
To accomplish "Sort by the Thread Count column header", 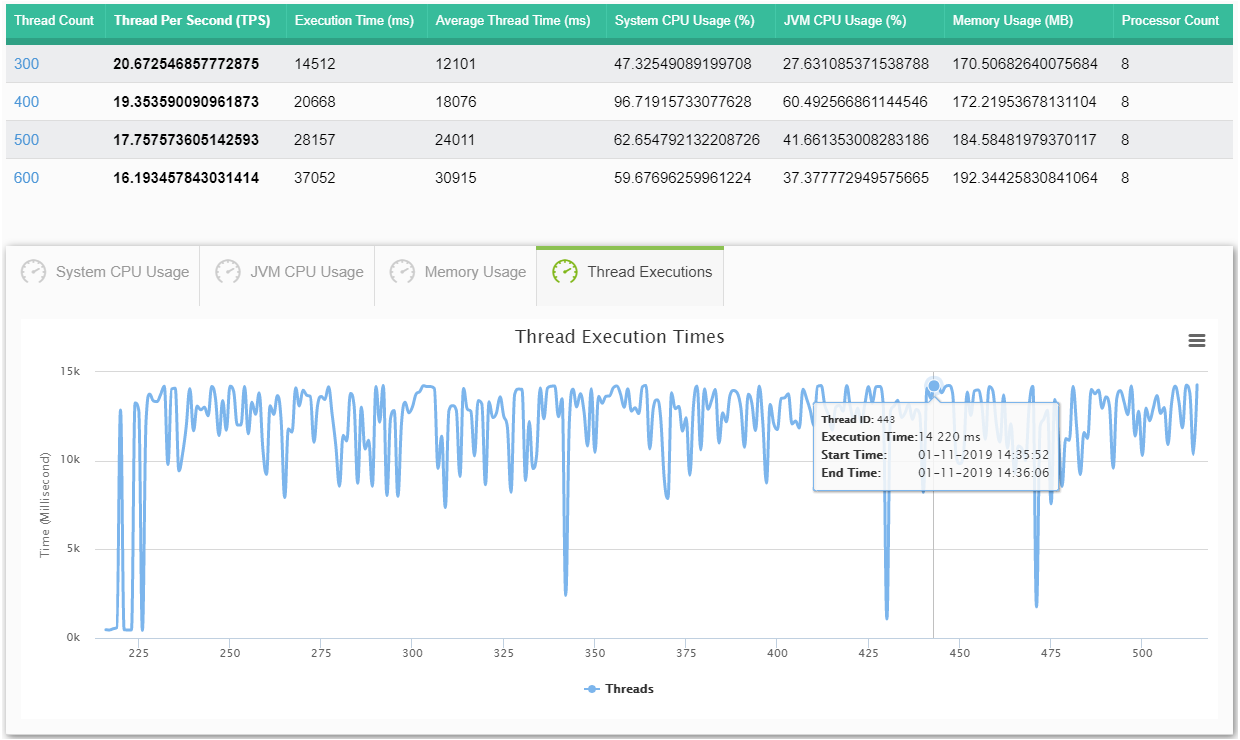I will [54, 20].
